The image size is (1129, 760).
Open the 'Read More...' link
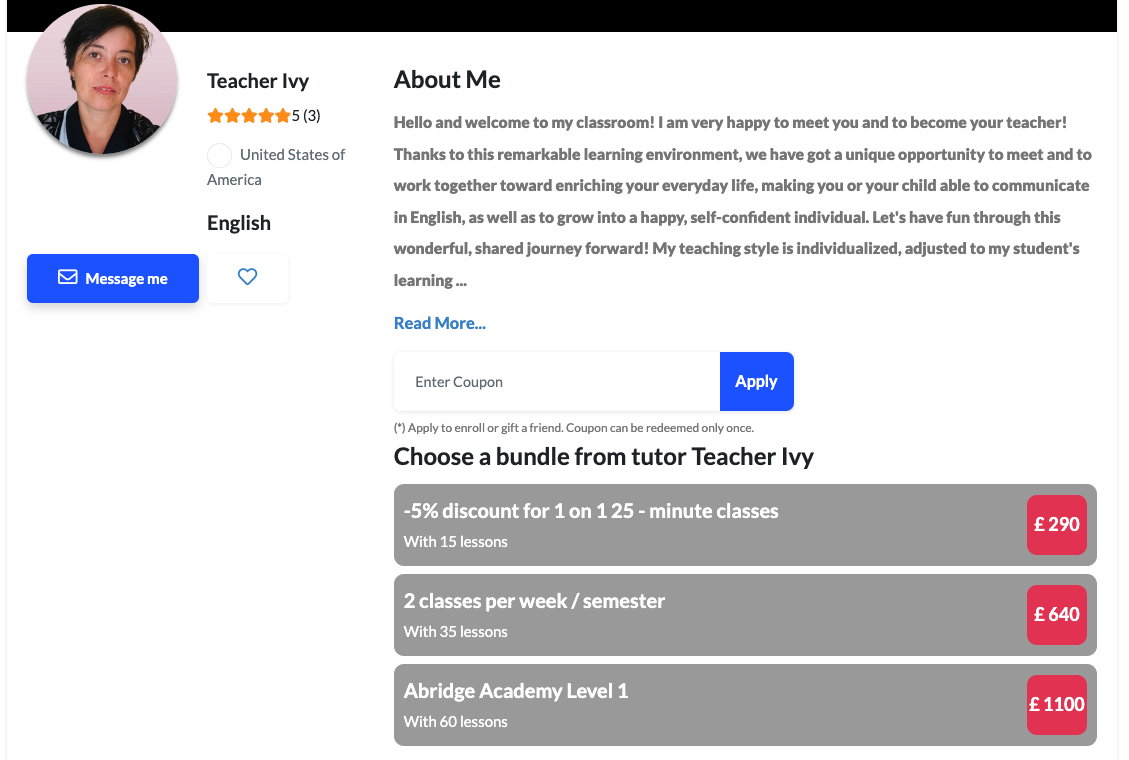(x=439, y=322)
